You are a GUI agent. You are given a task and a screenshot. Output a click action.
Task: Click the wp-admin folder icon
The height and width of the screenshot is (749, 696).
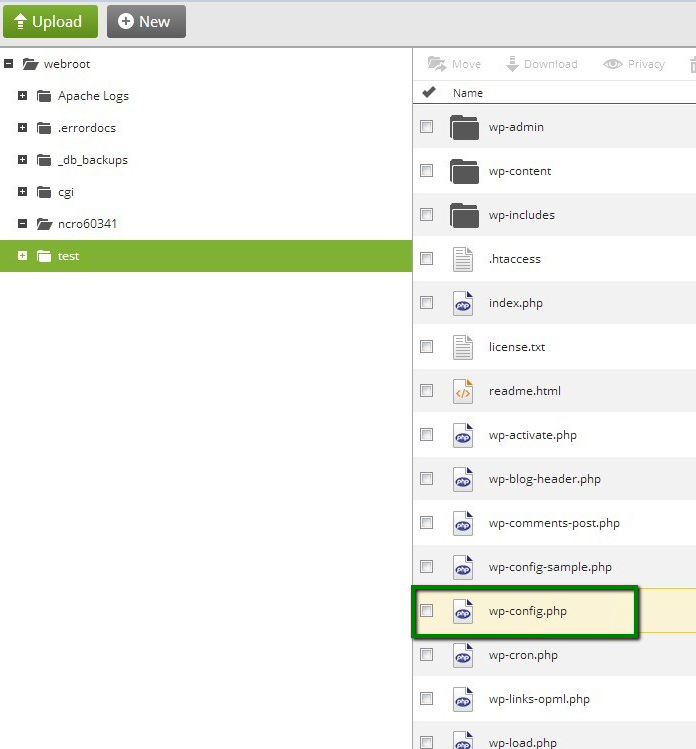point(464,127)
